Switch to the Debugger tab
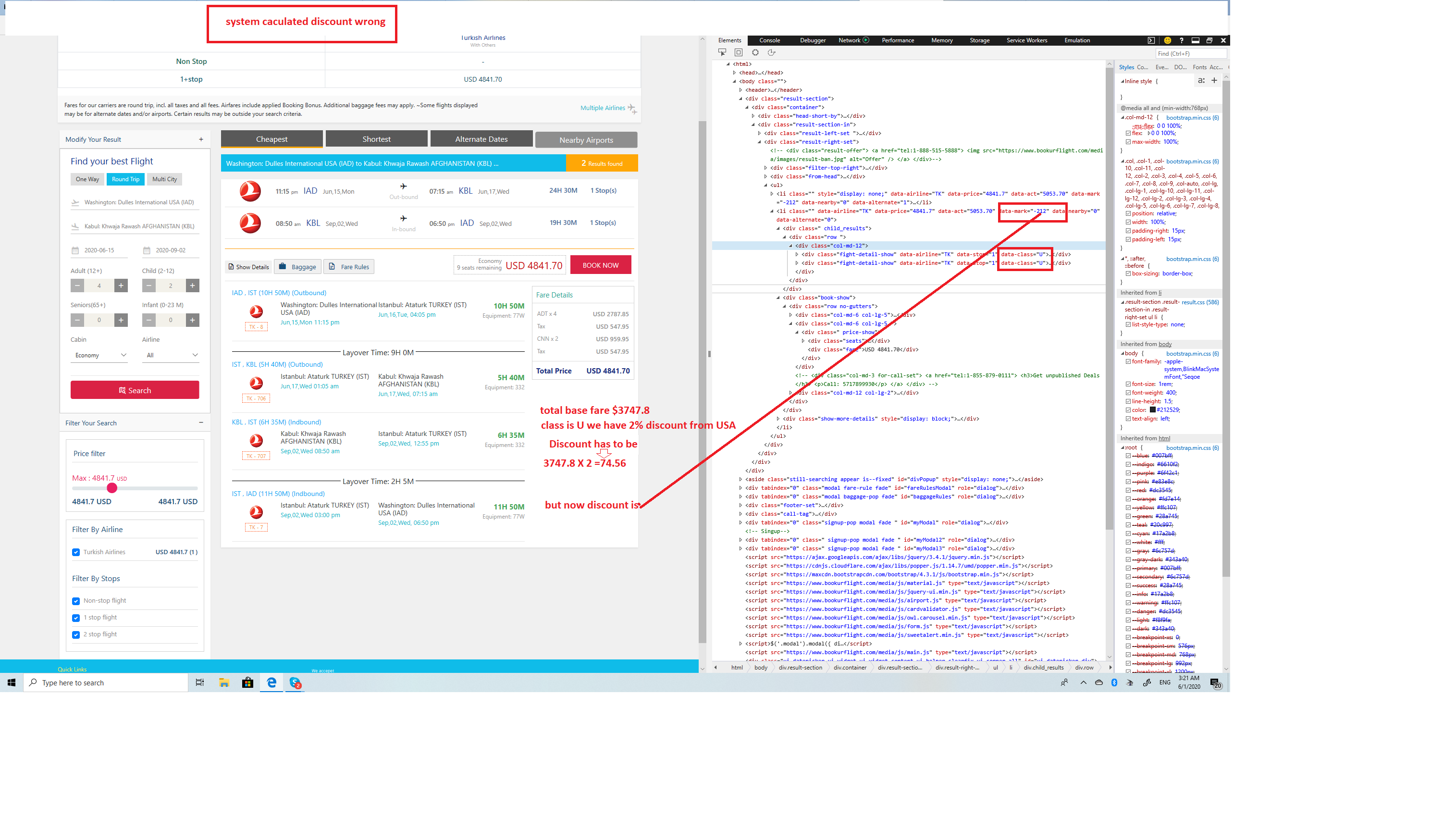The height and width of the screenshot is (819, 1456). (x=813, y=40)
